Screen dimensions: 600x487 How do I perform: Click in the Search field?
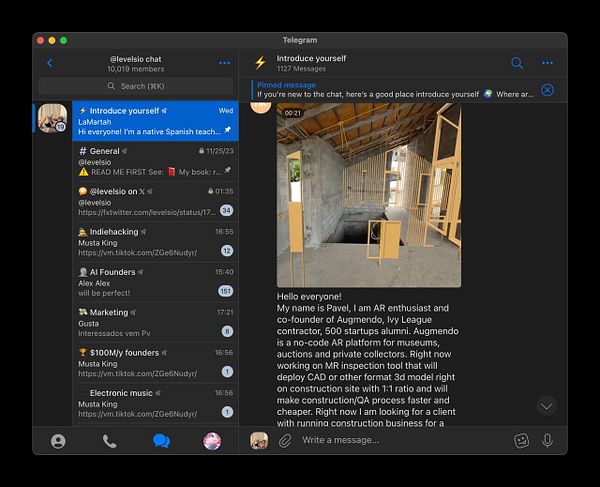click(x=135, y=86)
